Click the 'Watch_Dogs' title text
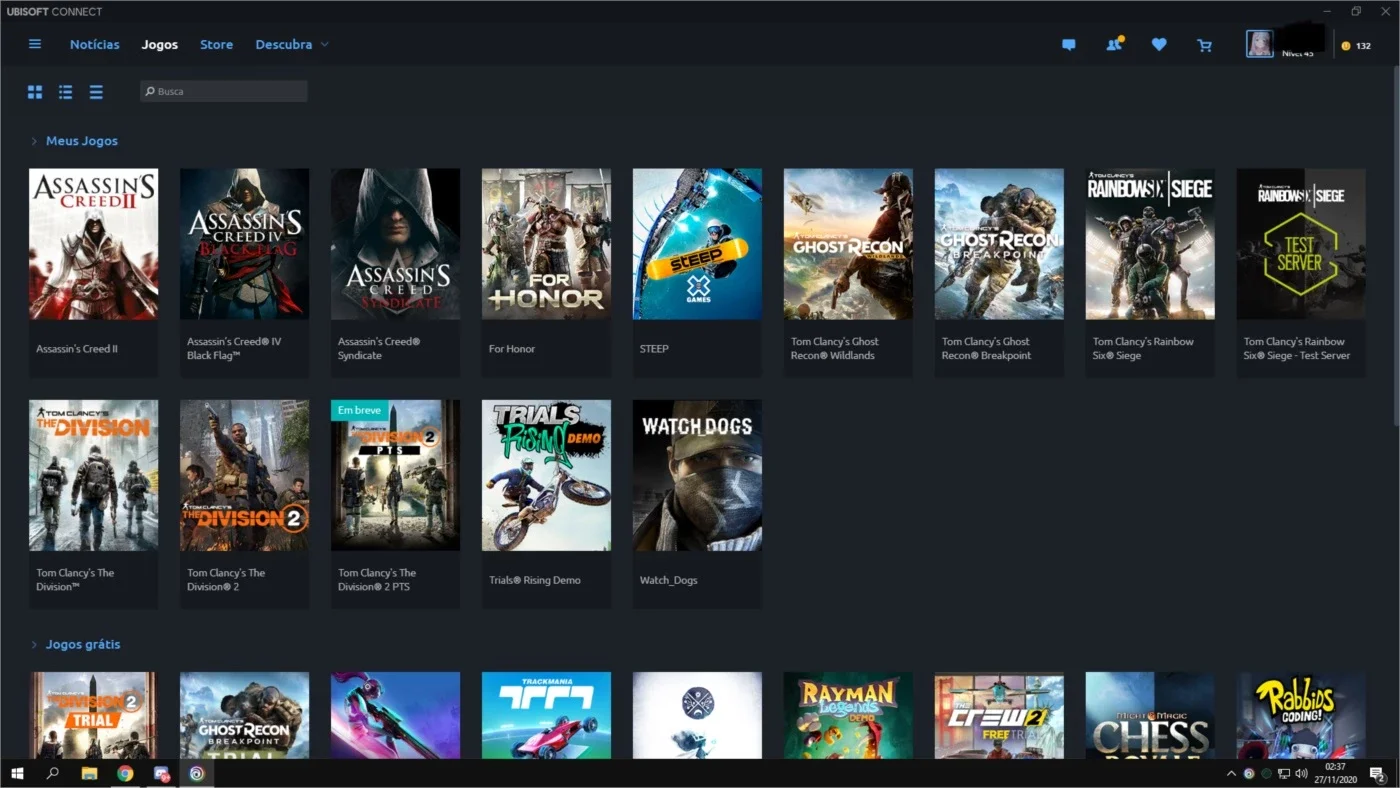This screenshot has width=1400, height=788. pos(669,580)
